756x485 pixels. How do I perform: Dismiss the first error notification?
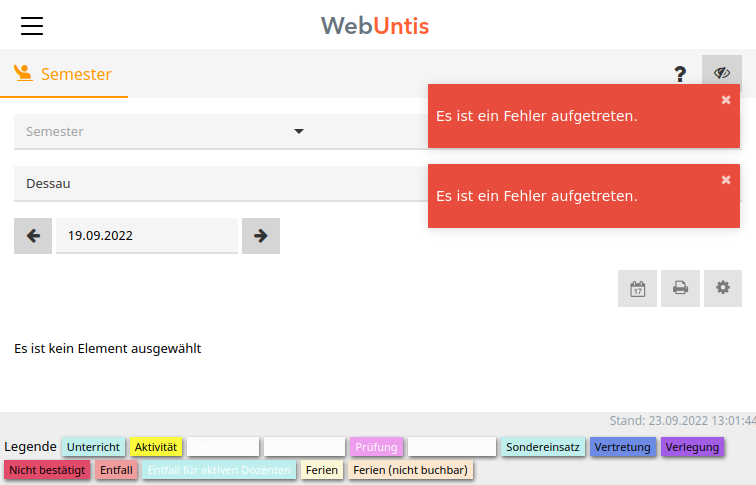[726, 100]
